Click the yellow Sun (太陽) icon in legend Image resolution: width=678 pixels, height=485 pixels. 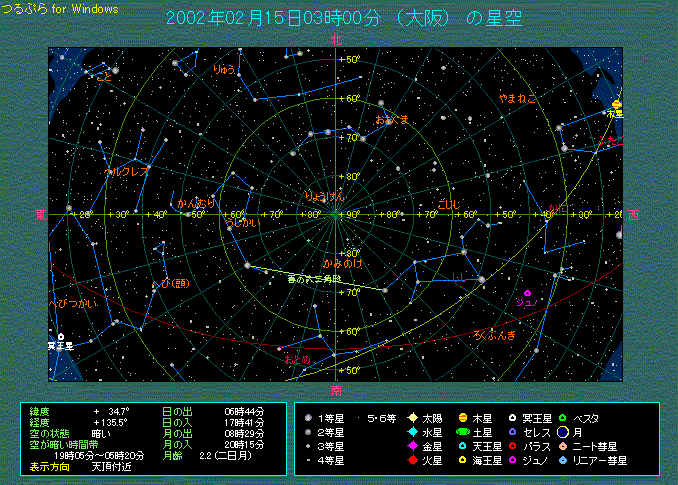(412, 418)
